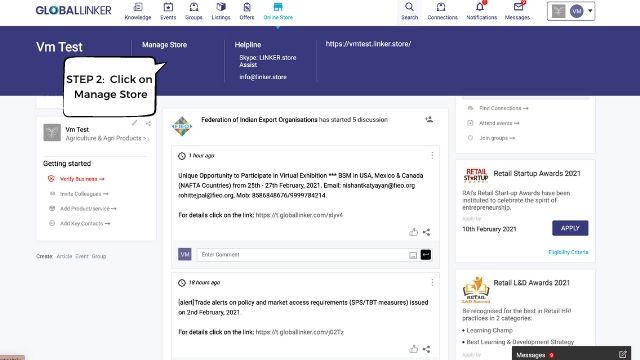
Task: Click the Verify Business link
Action: click(x=82, y=179)
